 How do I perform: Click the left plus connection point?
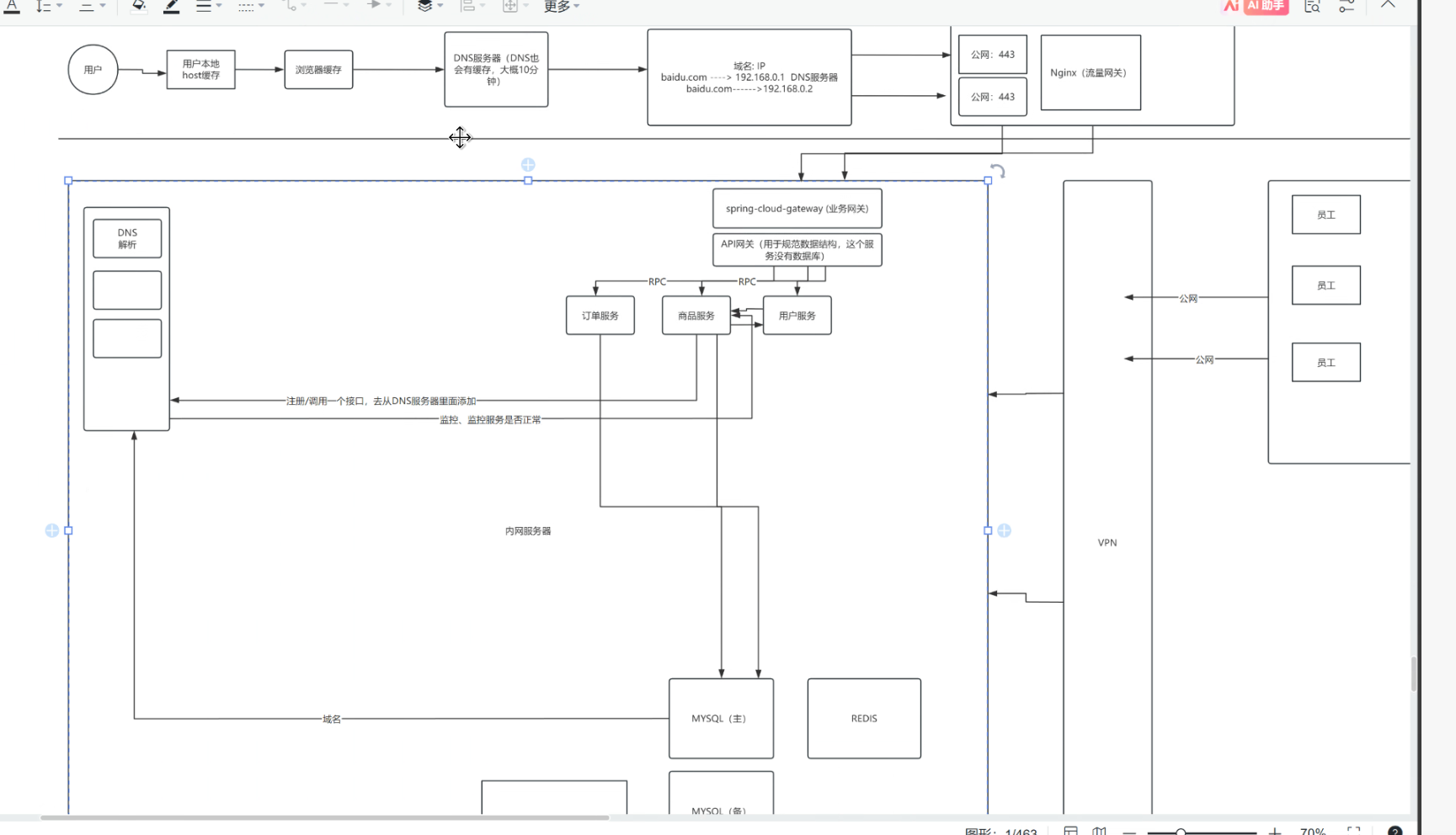pyautogui.click(x=52, y=530)
